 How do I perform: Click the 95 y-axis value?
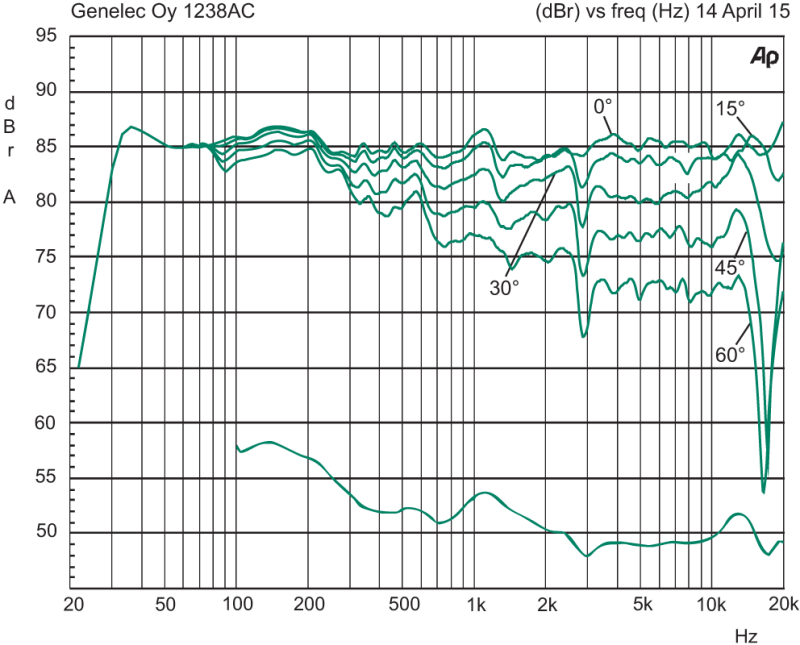pyautogui.click(x=45, y=36)
